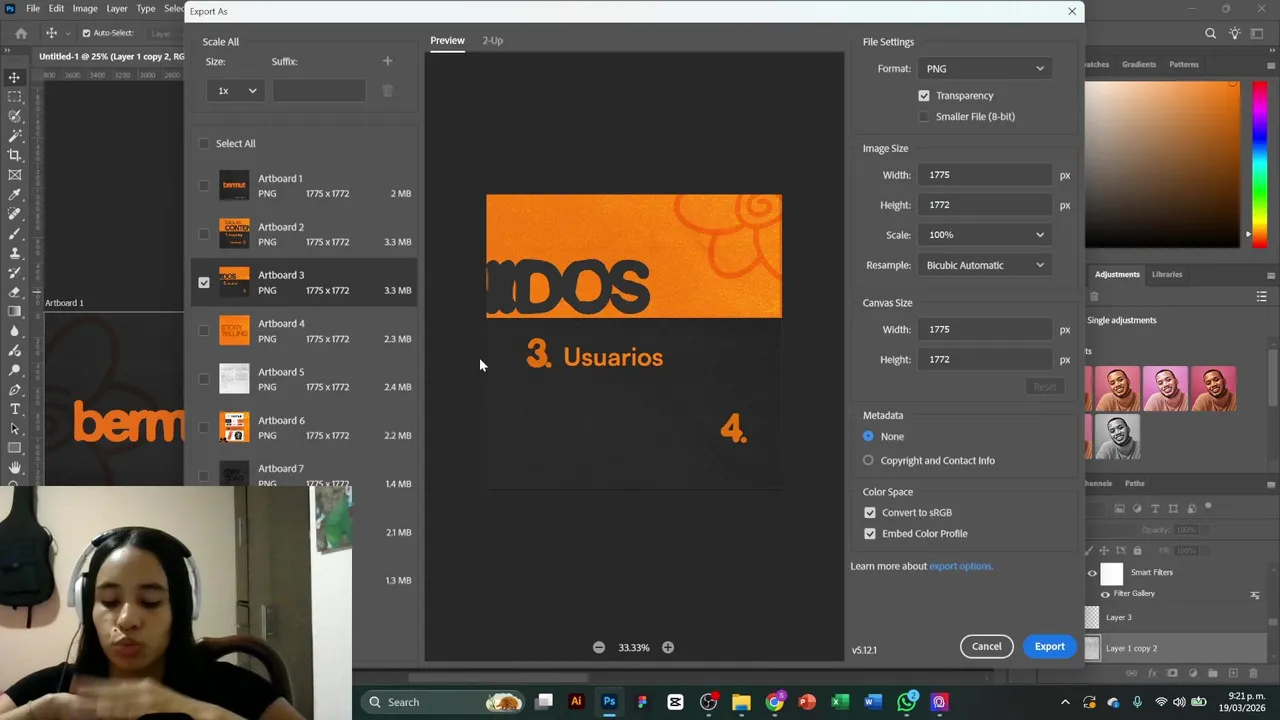Uncheck the Artboard 3 export checkbox
This screenshot has width=1280, height=720.
click(x=204, y=283)
